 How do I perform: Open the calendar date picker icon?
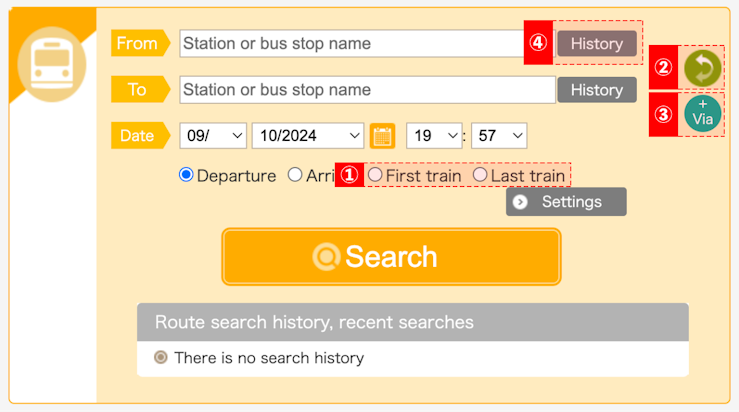point(382,136)
